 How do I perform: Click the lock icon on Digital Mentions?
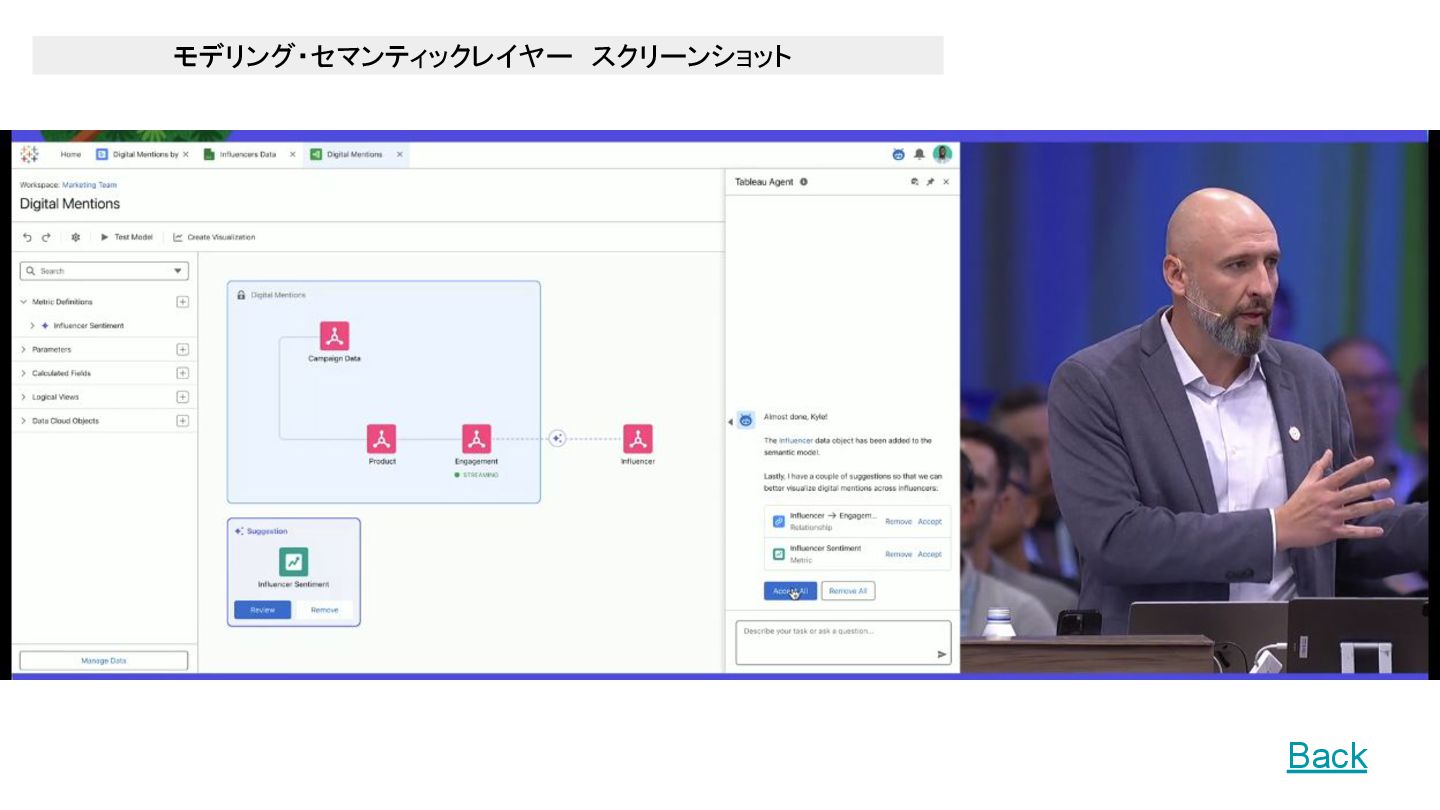pos(241,295)
